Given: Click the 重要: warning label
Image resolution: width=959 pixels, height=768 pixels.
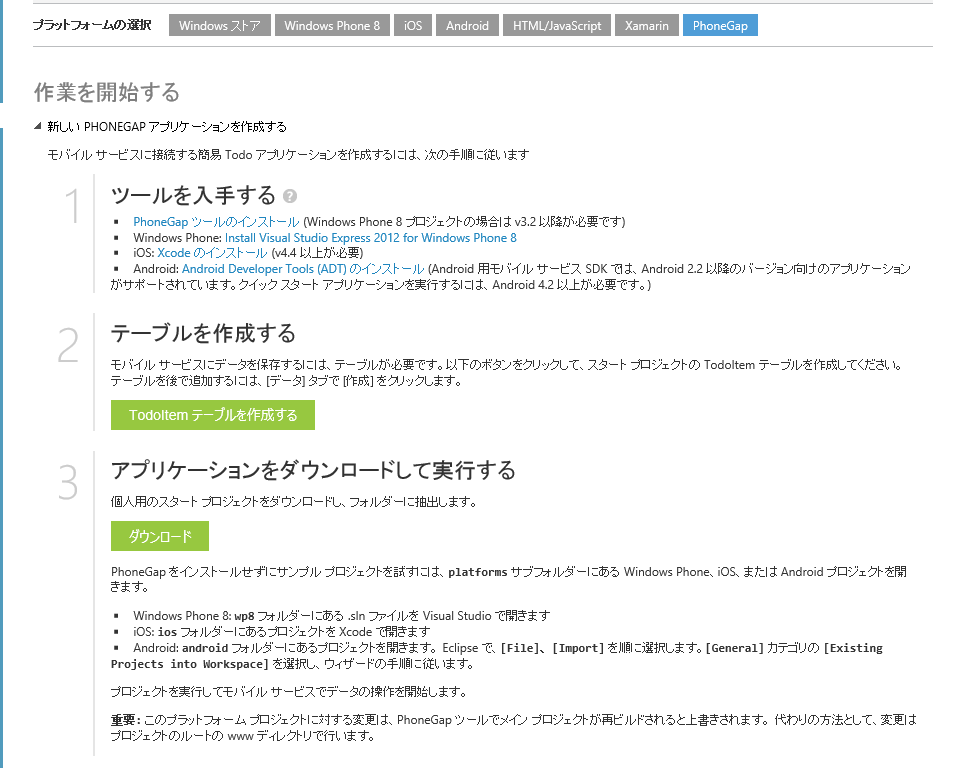Looking at the screenshot, I should 126,720.
